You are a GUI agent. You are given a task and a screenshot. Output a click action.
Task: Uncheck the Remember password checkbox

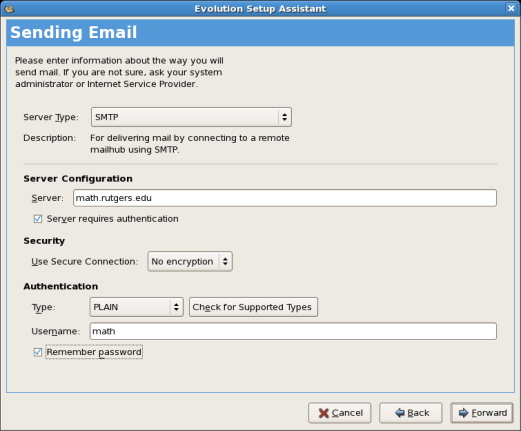38,352
